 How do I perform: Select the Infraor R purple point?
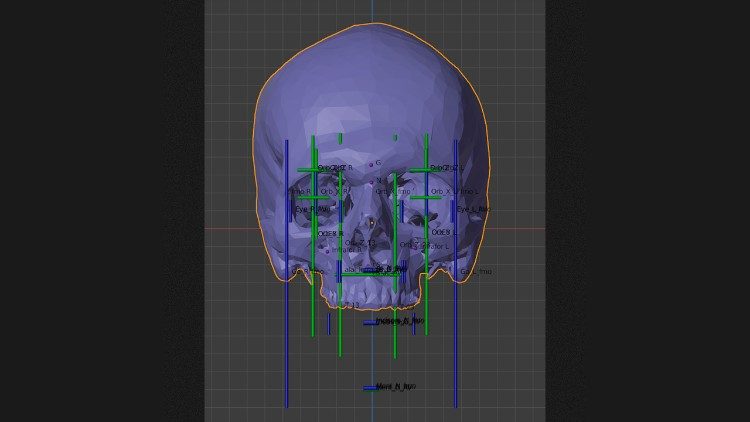(327, 251)
